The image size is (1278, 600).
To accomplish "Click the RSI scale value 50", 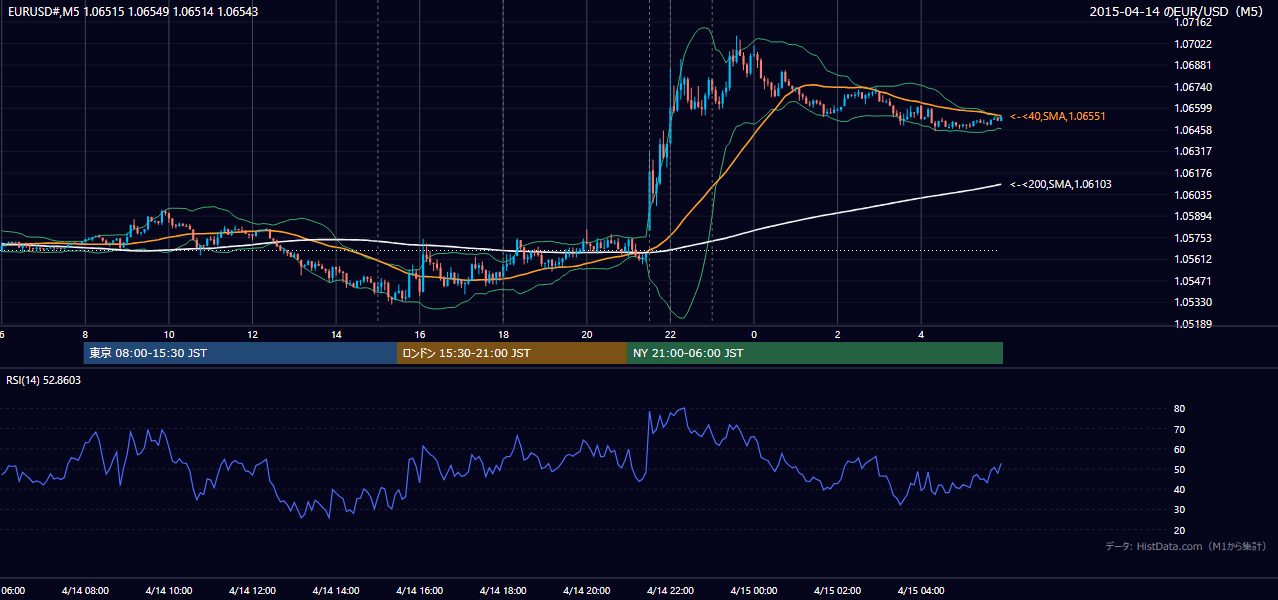I will tap(1180, 469).
